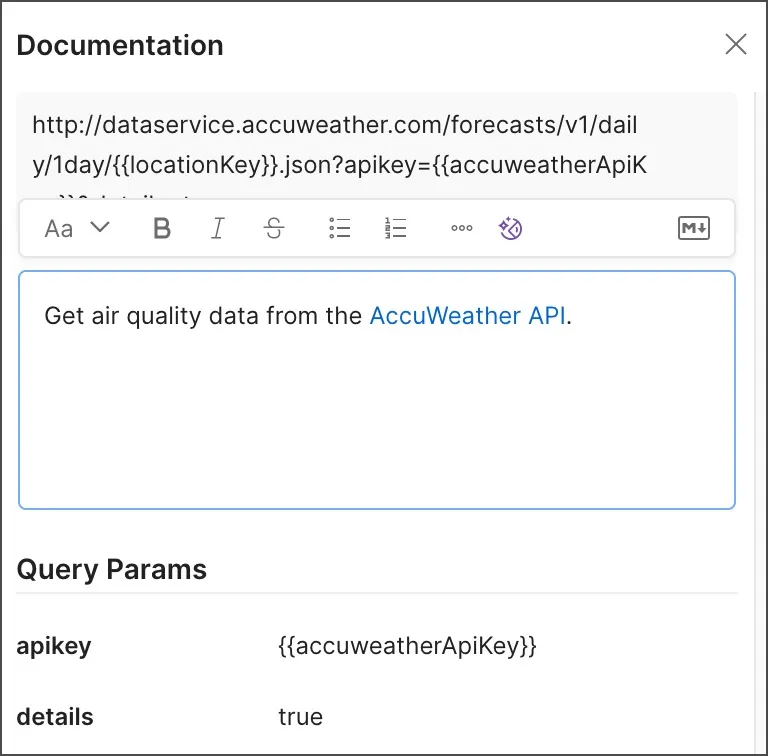Open the Aa text style dropdown
The width and height of the screenshot is (768, 756).
[77, 229]
